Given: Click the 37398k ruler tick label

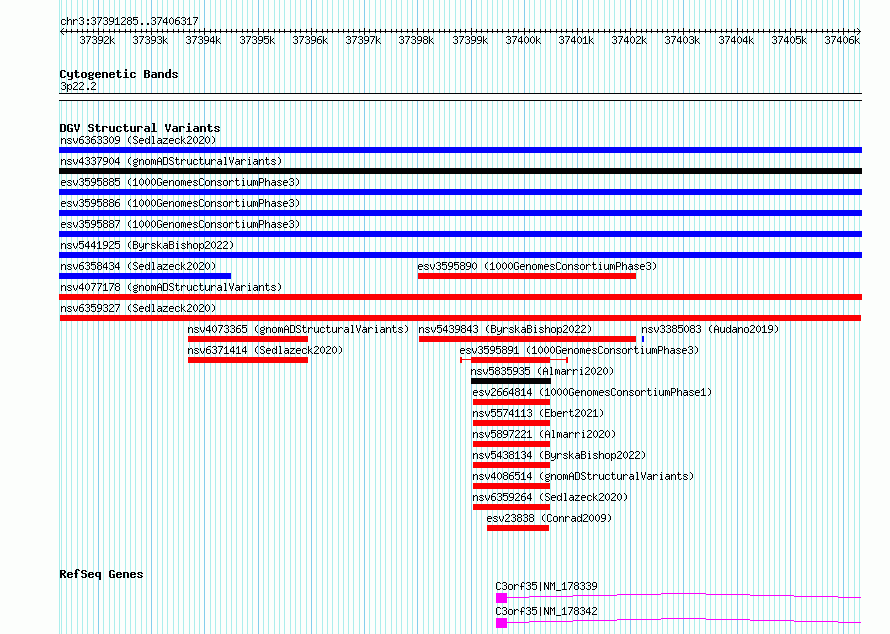Looking at the screenshot, I should (416, 40).
